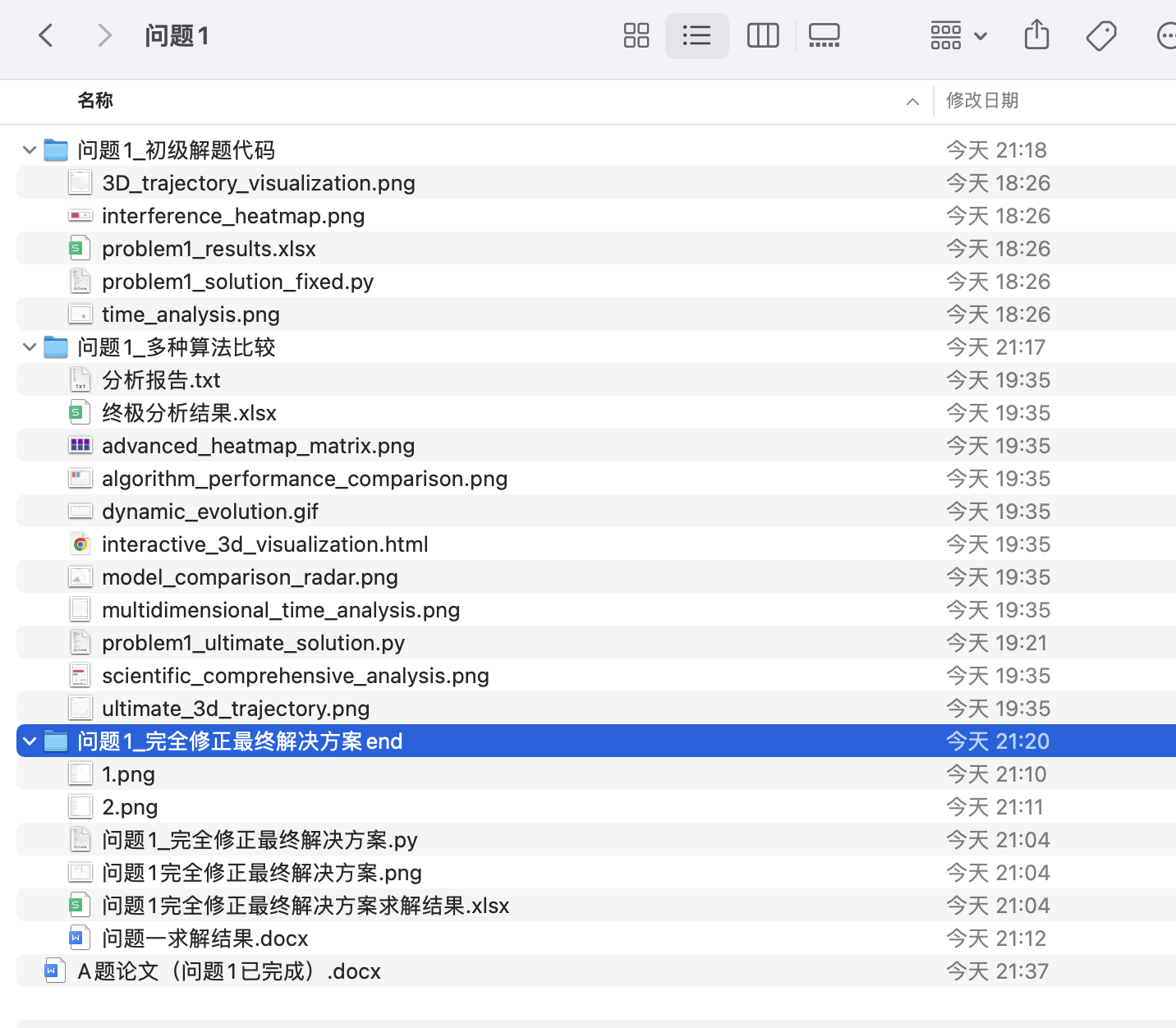Click the model_comparison_radar.png file icon
This screenshot has width=1176, height=1028.
(x=80, y=576)
